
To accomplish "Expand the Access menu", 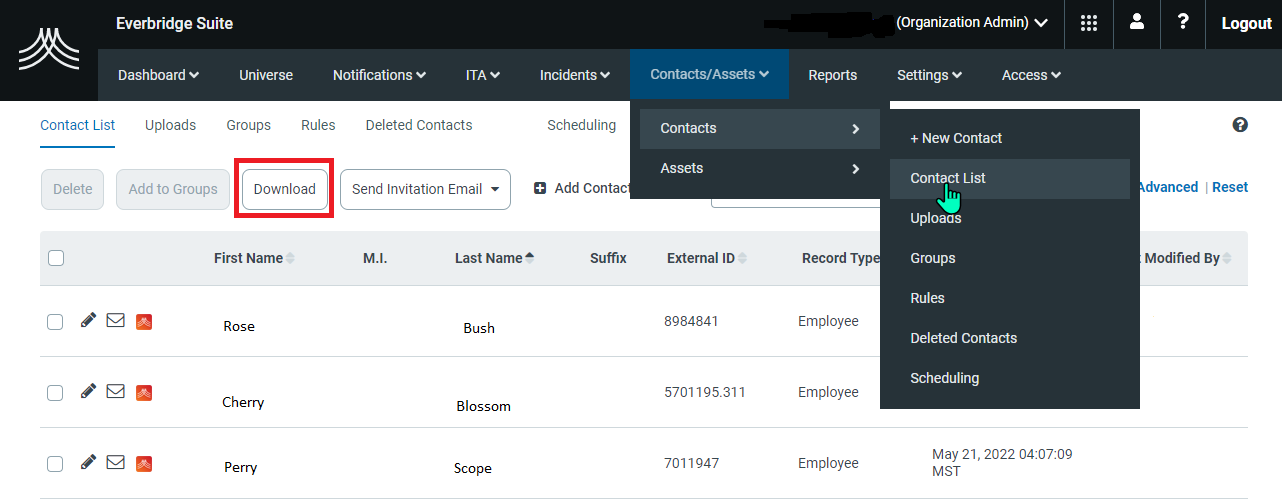I will pos(1031,75).
